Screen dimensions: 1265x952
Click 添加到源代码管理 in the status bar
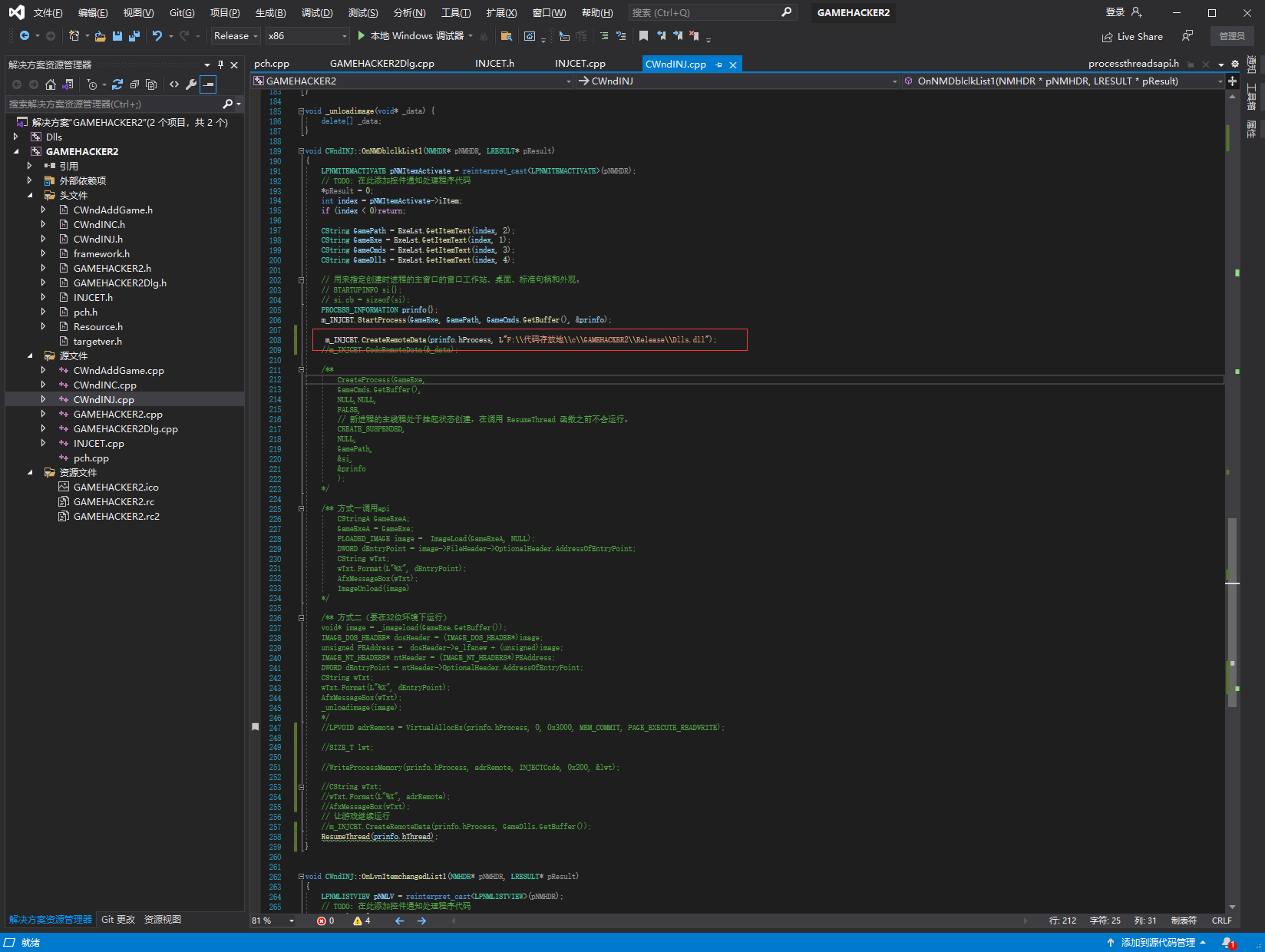[1157, 942]
